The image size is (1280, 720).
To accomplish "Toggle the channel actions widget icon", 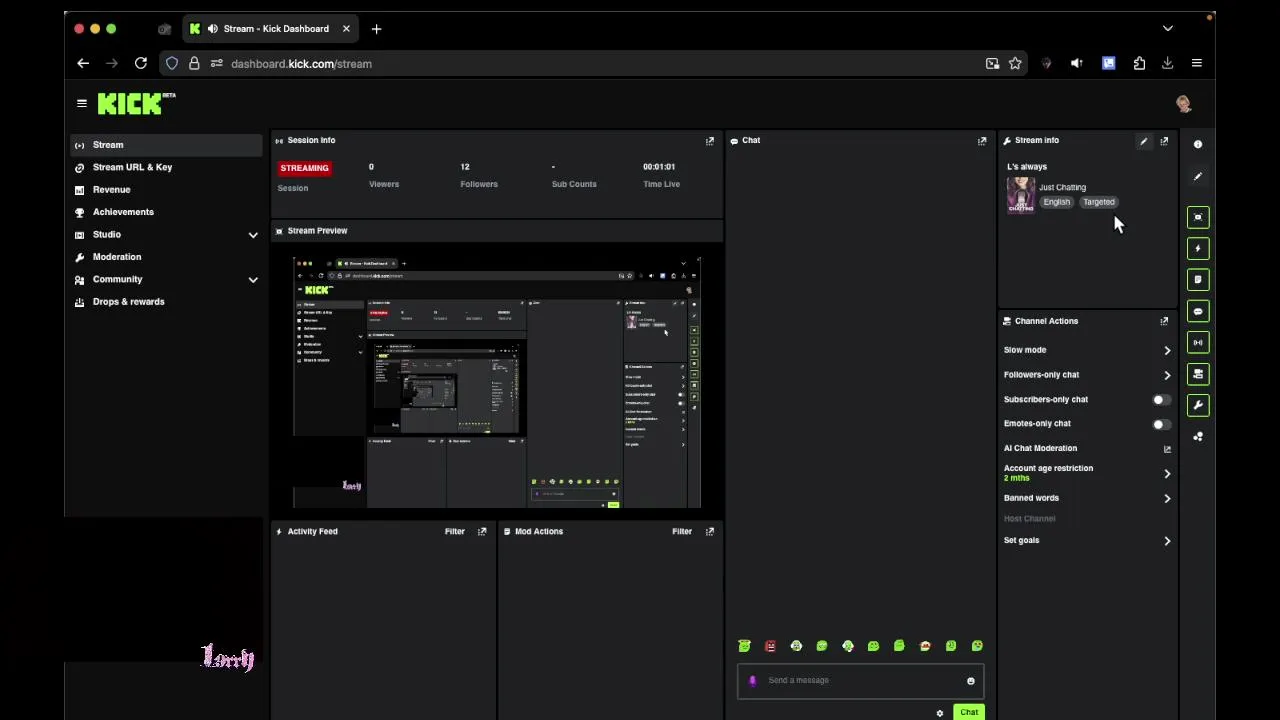I will (x=1198, y=374).
